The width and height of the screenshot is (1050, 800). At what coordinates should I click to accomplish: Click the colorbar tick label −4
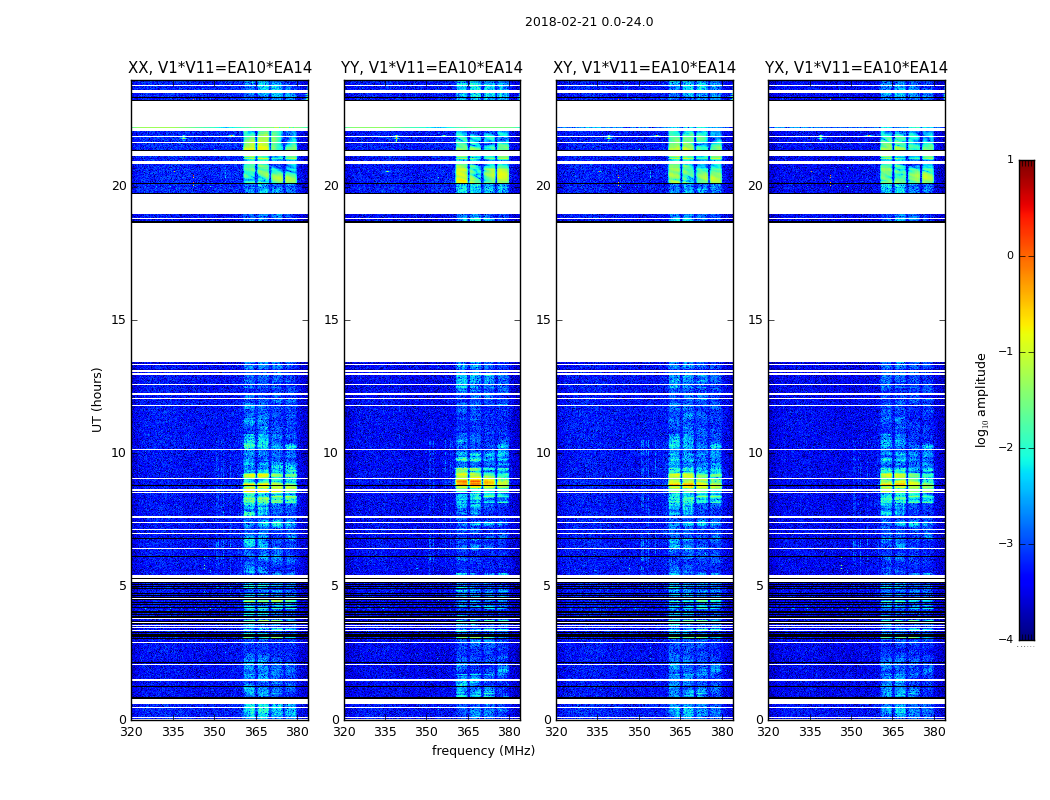[x=1007, y=640]
